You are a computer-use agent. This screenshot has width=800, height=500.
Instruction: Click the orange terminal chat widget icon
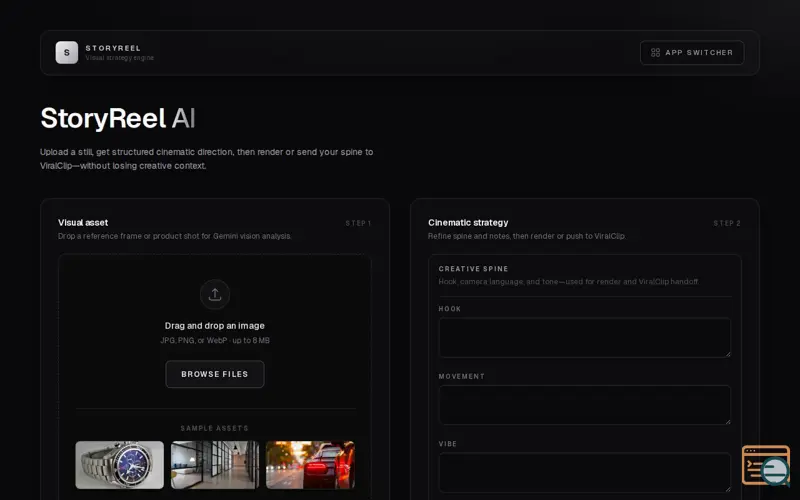pos(766,465)
